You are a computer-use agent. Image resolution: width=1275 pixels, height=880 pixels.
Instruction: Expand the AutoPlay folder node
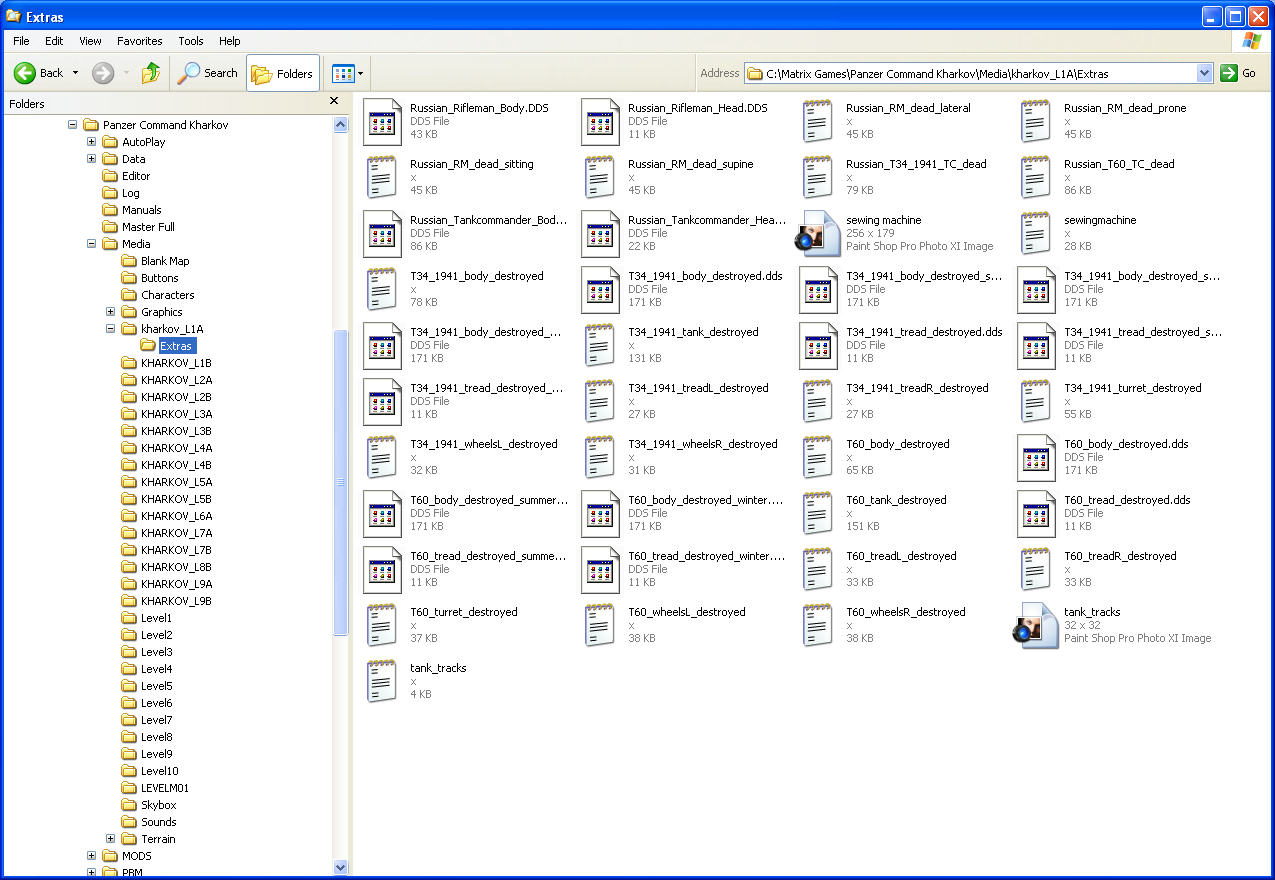point(91,142)
